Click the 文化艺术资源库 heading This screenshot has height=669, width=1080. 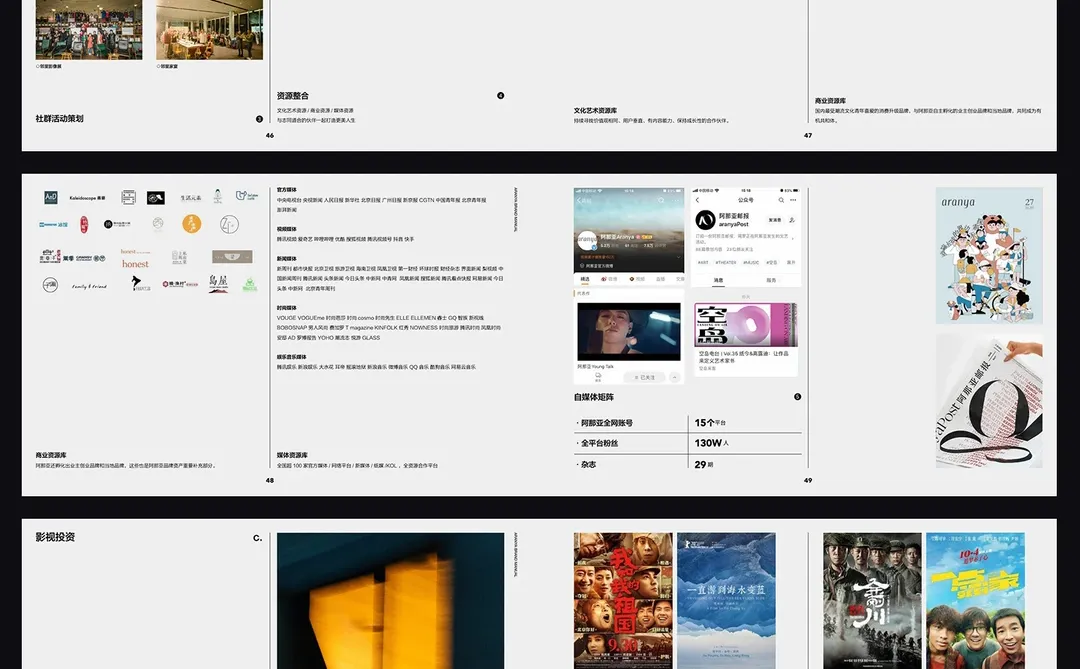tap(595, 110)
